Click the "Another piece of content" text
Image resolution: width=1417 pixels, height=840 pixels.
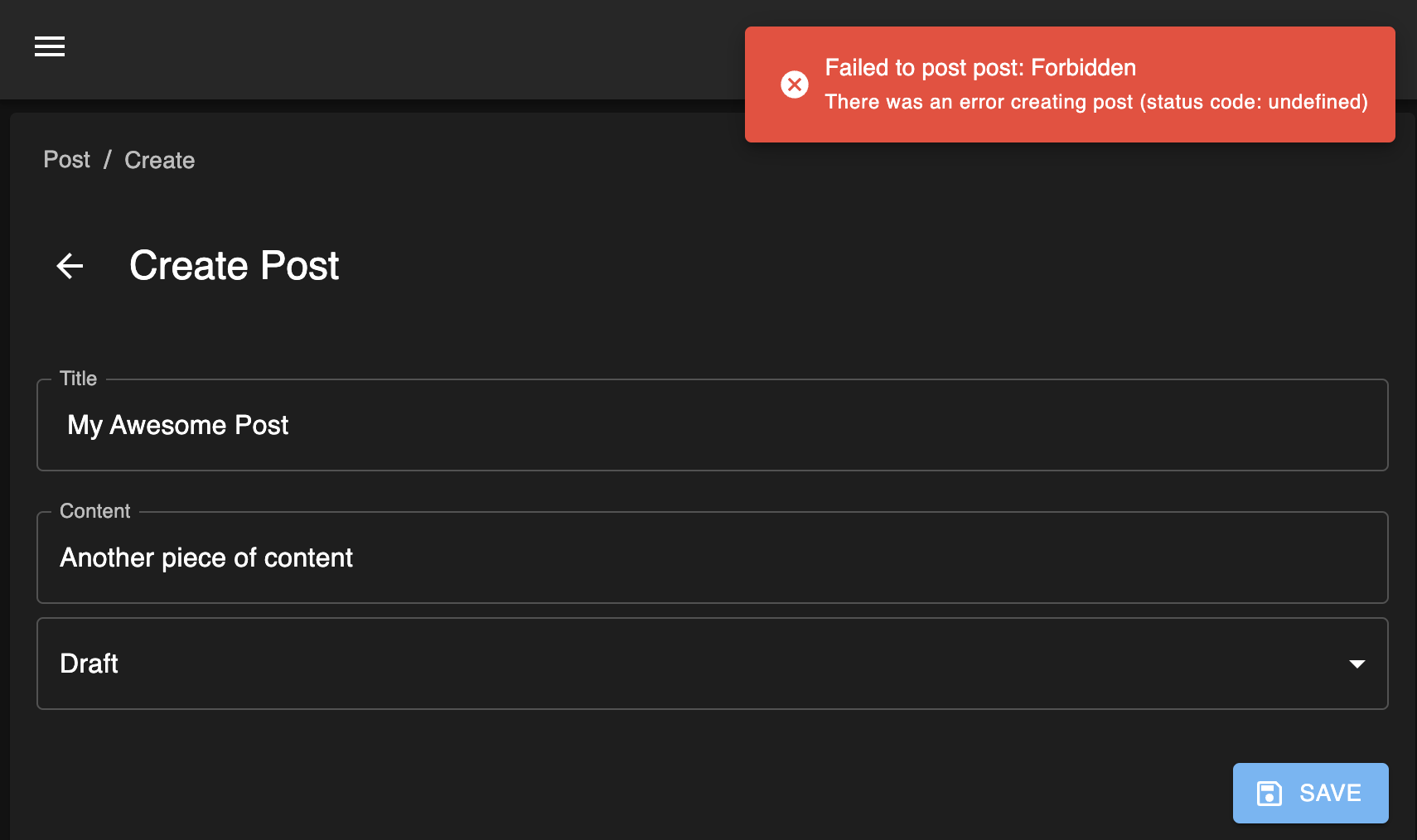coord(206,558)
